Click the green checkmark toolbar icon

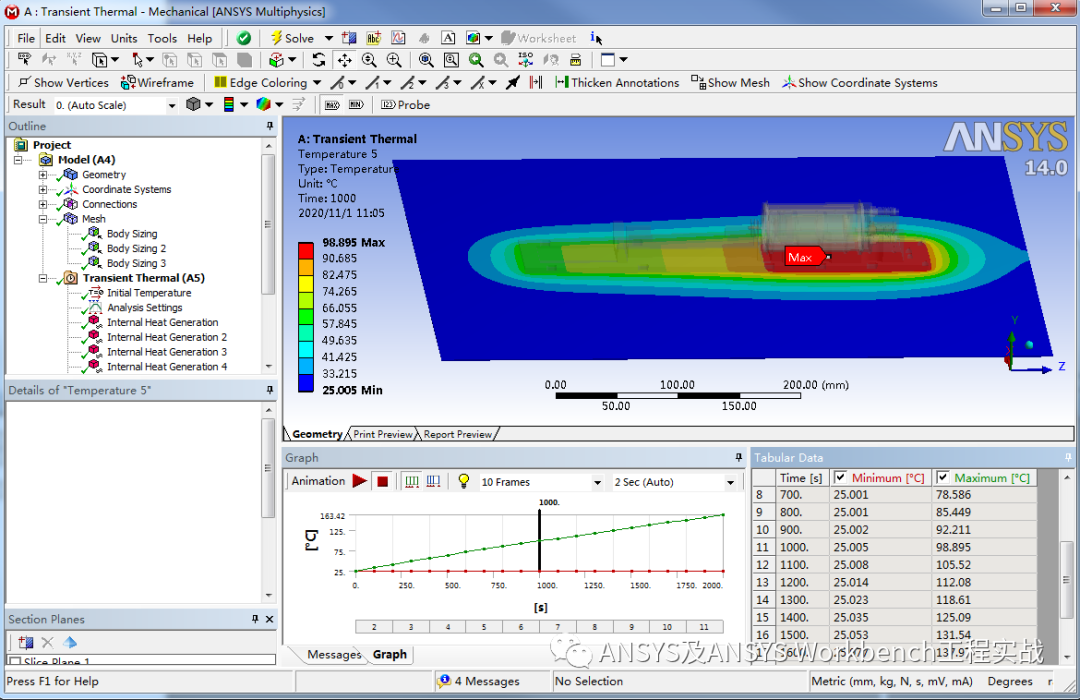[x=244, y=38]
